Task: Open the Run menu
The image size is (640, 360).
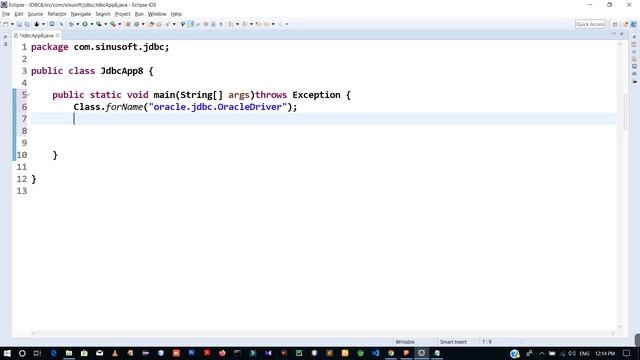Action: pos(139,14)
